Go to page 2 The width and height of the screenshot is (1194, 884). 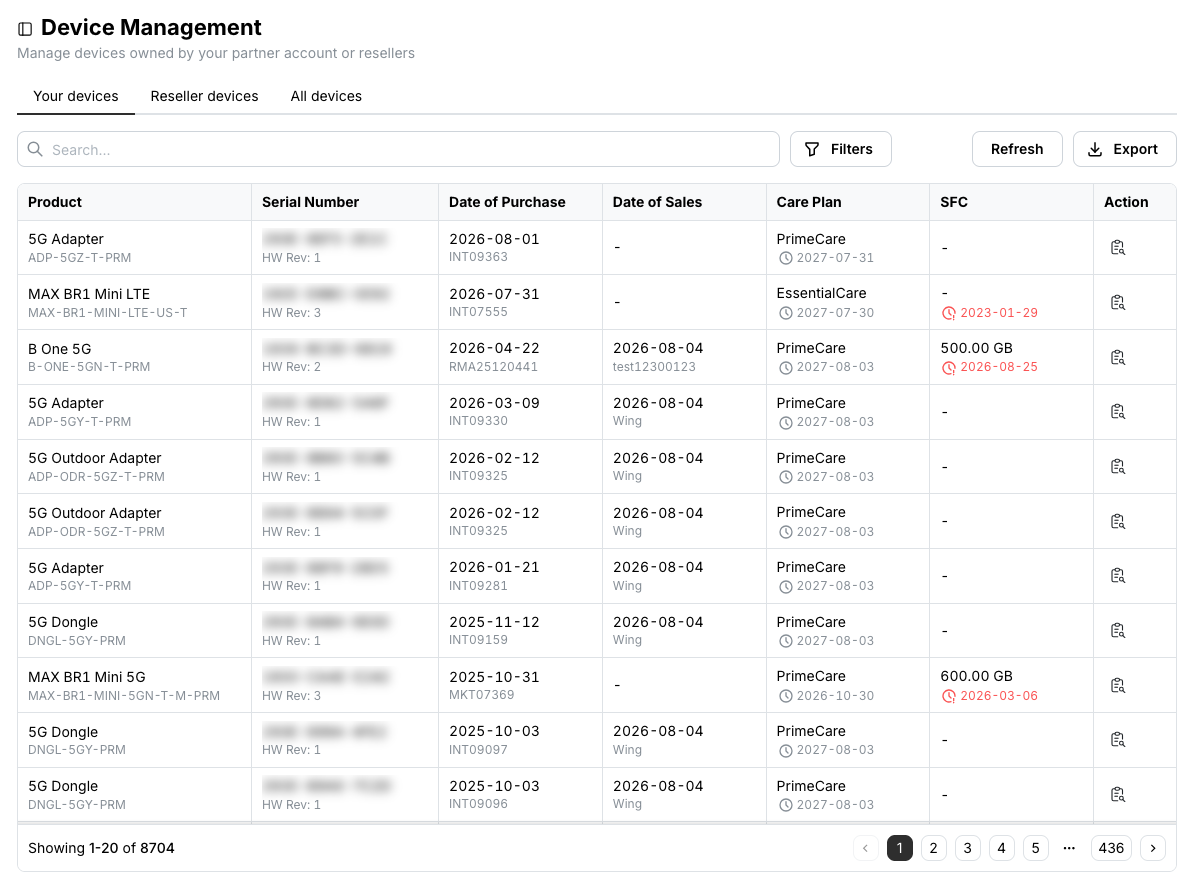[934, 847]
